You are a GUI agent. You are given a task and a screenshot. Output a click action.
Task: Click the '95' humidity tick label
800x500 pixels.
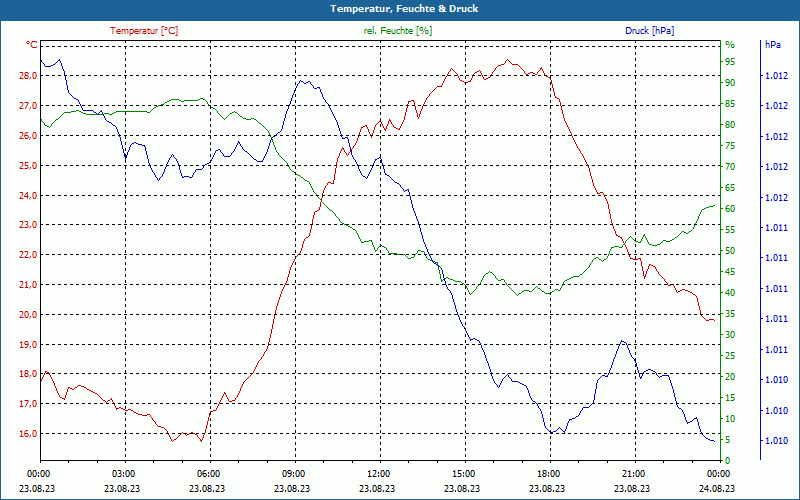tap(730, 62)
